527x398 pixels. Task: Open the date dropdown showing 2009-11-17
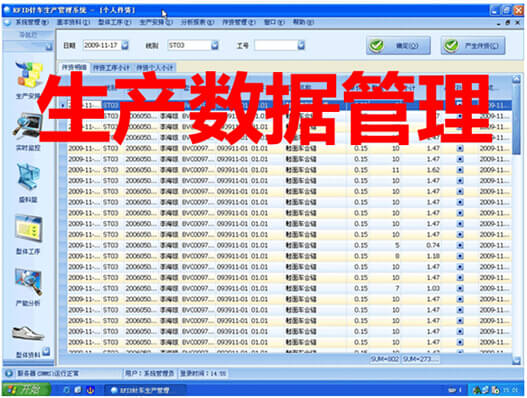point(125,45)
